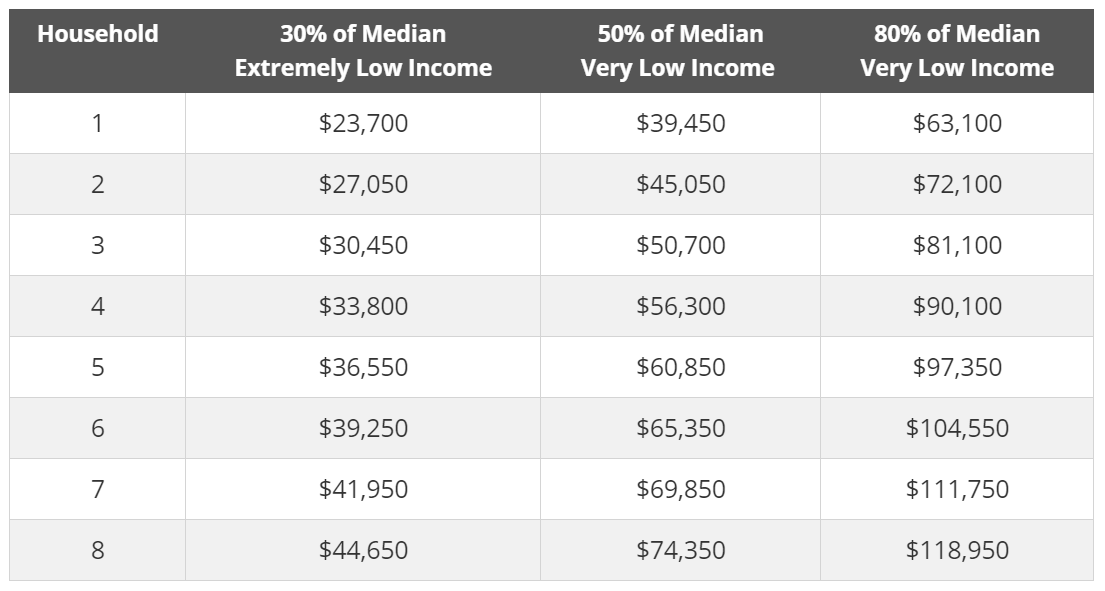Click the $65,350 cell
Screen dimensions: 1105x591
pos(680,428)
